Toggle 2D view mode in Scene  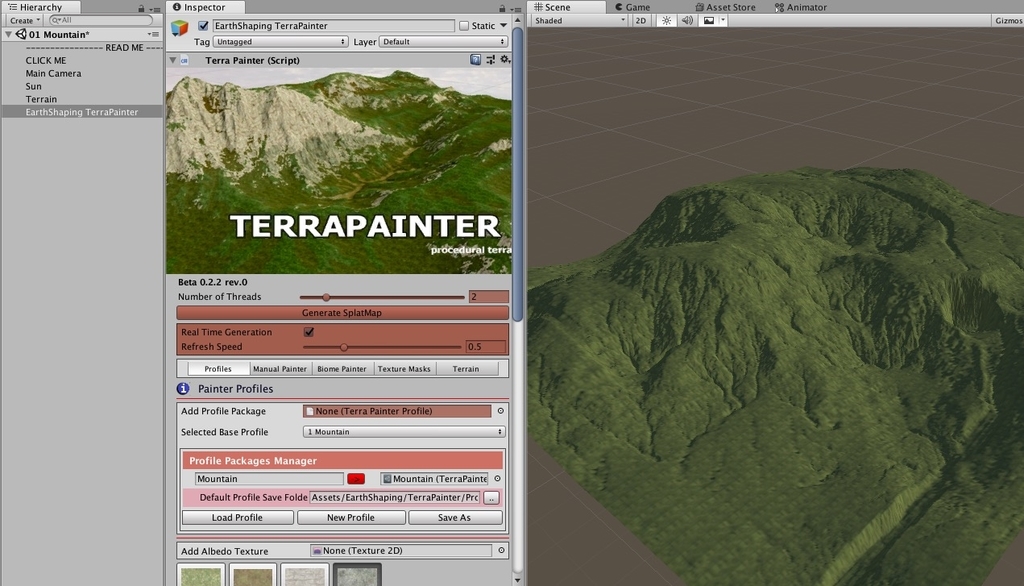641,20
